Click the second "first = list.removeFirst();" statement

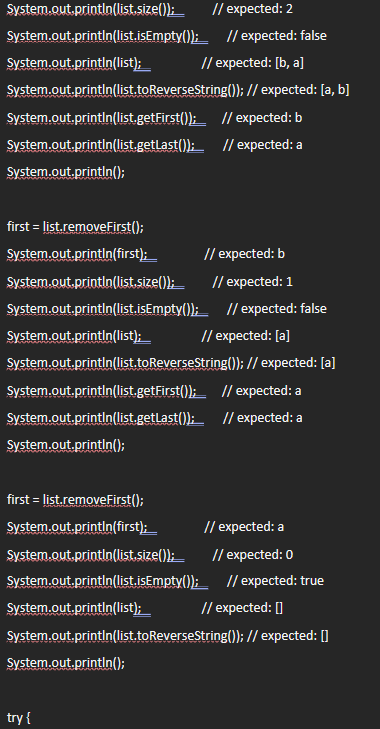[x=75, y=500]
